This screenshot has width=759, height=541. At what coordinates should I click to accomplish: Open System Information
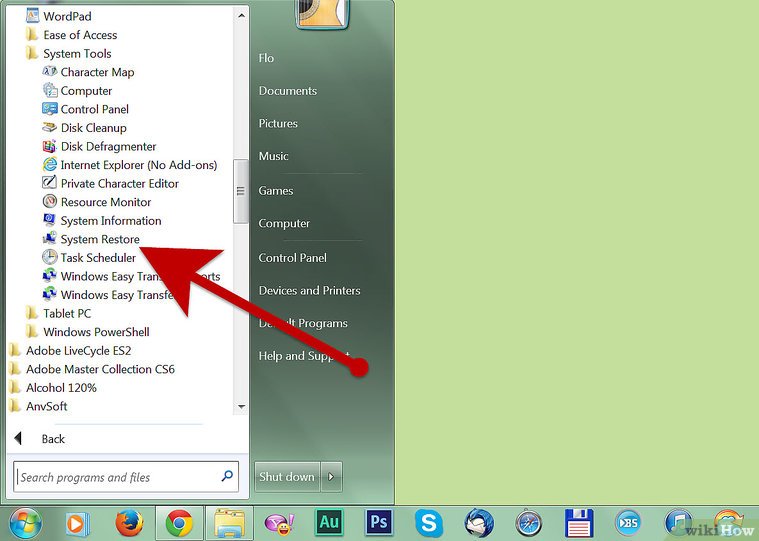click(102, 221)
